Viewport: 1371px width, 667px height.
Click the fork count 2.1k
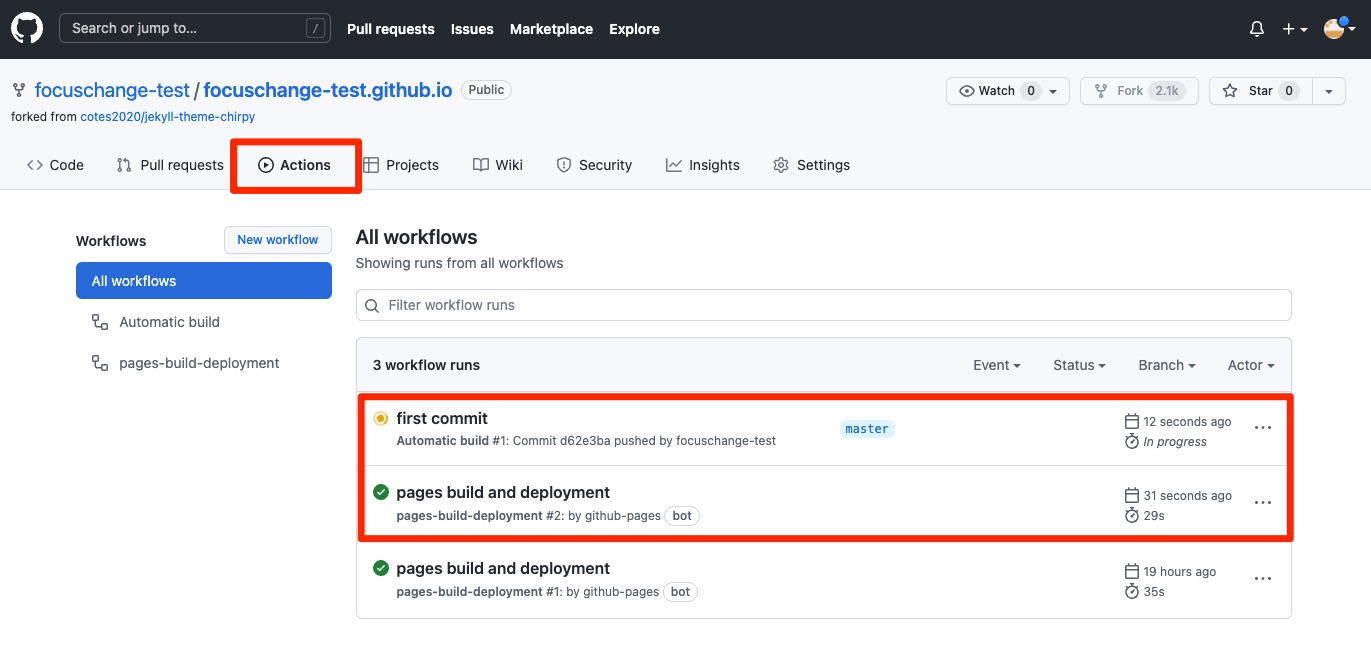coord(1167,91)
